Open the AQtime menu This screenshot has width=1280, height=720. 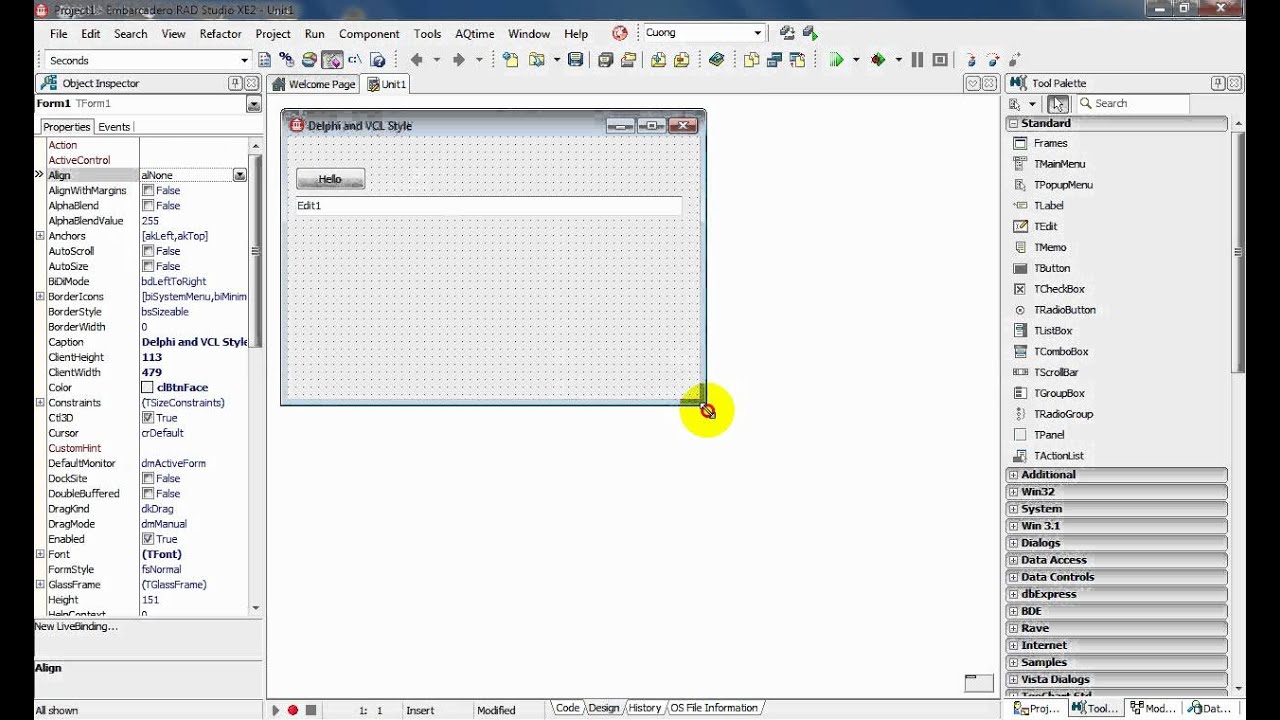click(475, 33)
